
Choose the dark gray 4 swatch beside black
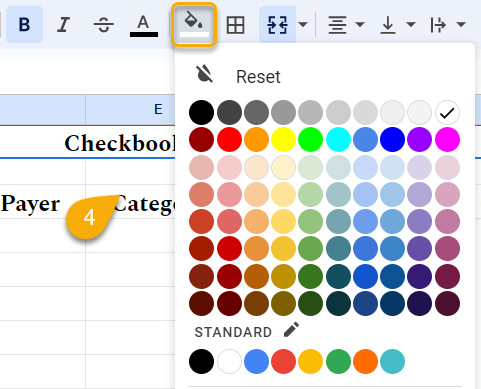pyautogui.click(x=229, y=113)
